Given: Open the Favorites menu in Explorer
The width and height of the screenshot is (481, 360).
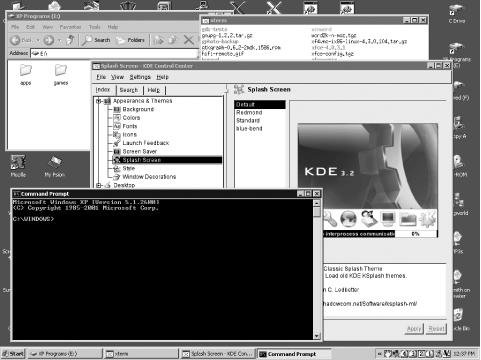Looking at the screenshot, I should click(70, 27).
